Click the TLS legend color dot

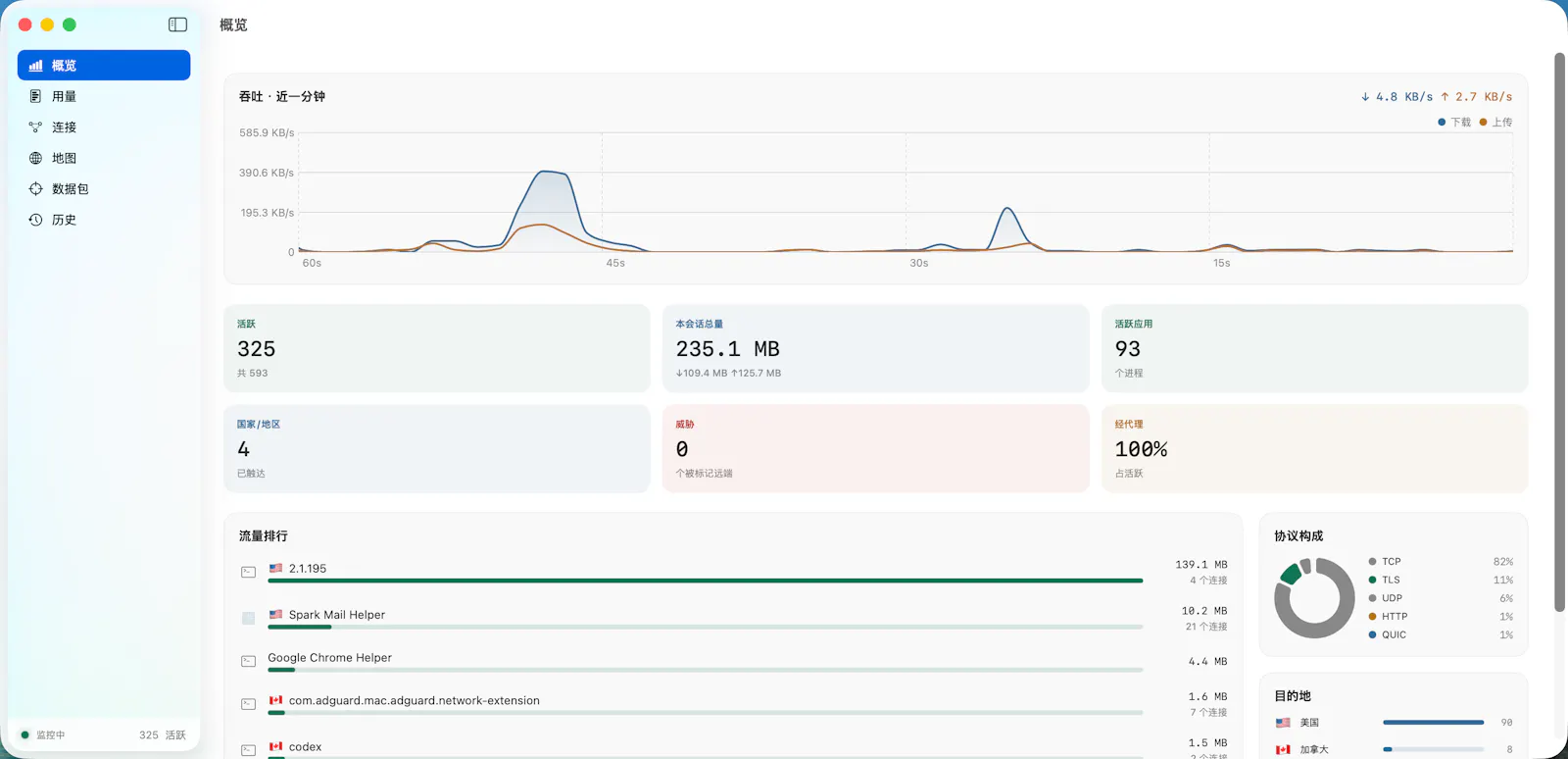(x=1373, y=581)
